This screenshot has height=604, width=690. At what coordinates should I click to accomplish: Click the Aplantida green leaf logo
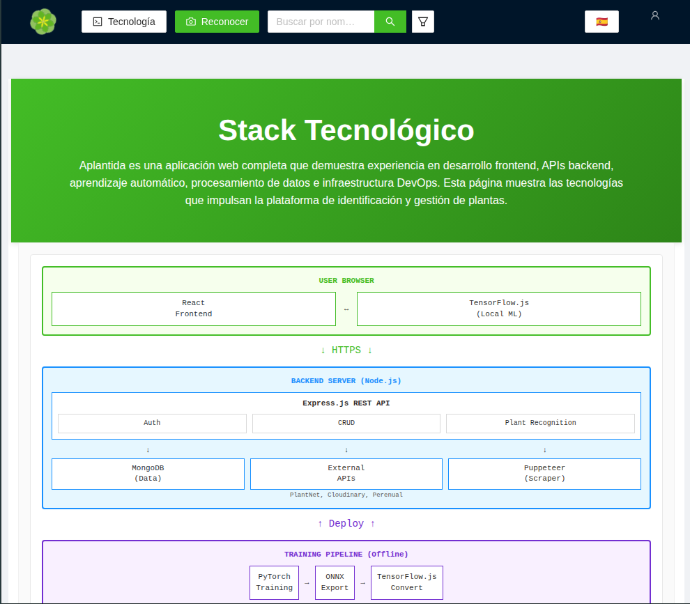43,21
